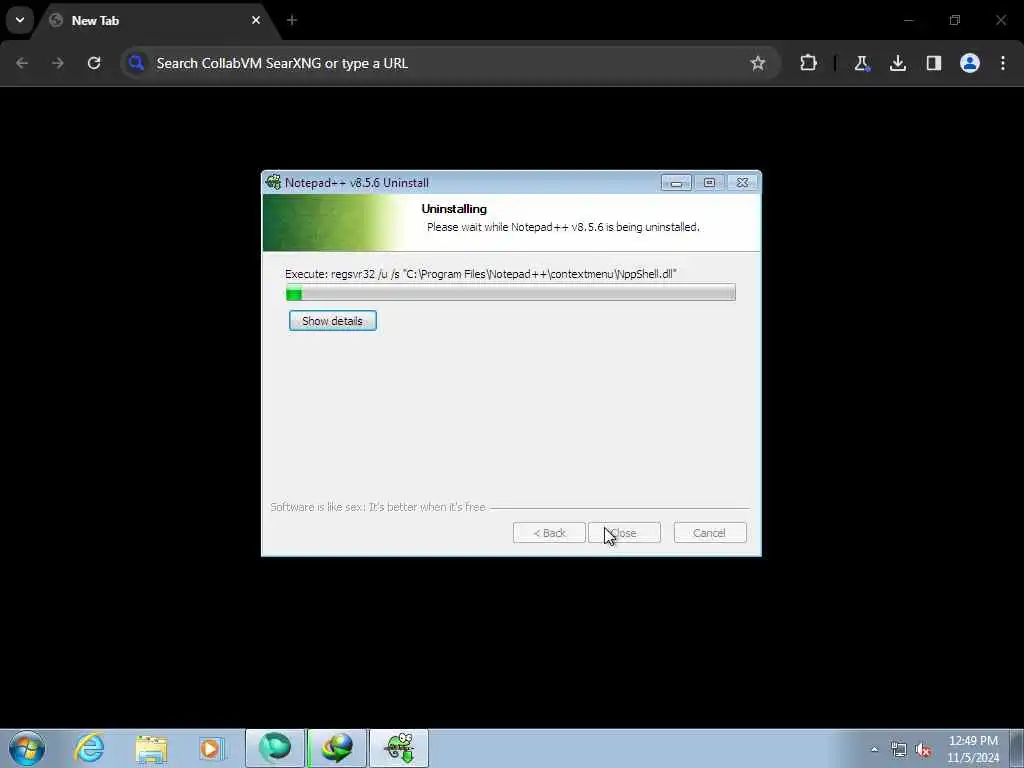Click the Uninstalling heading text
Image resolution: width=1024 pixels, height=768 pixels.
(454, 209)
